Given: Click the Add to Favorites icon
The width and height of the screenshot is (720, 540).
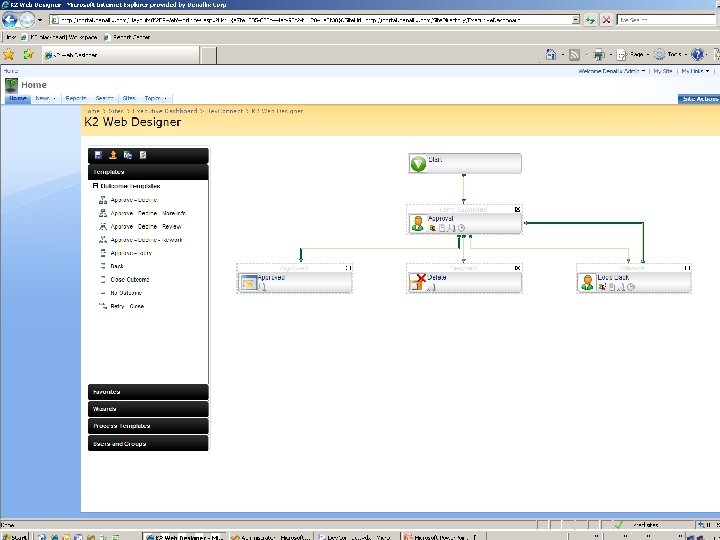Looking at the screenshot, I should (28, 55).
